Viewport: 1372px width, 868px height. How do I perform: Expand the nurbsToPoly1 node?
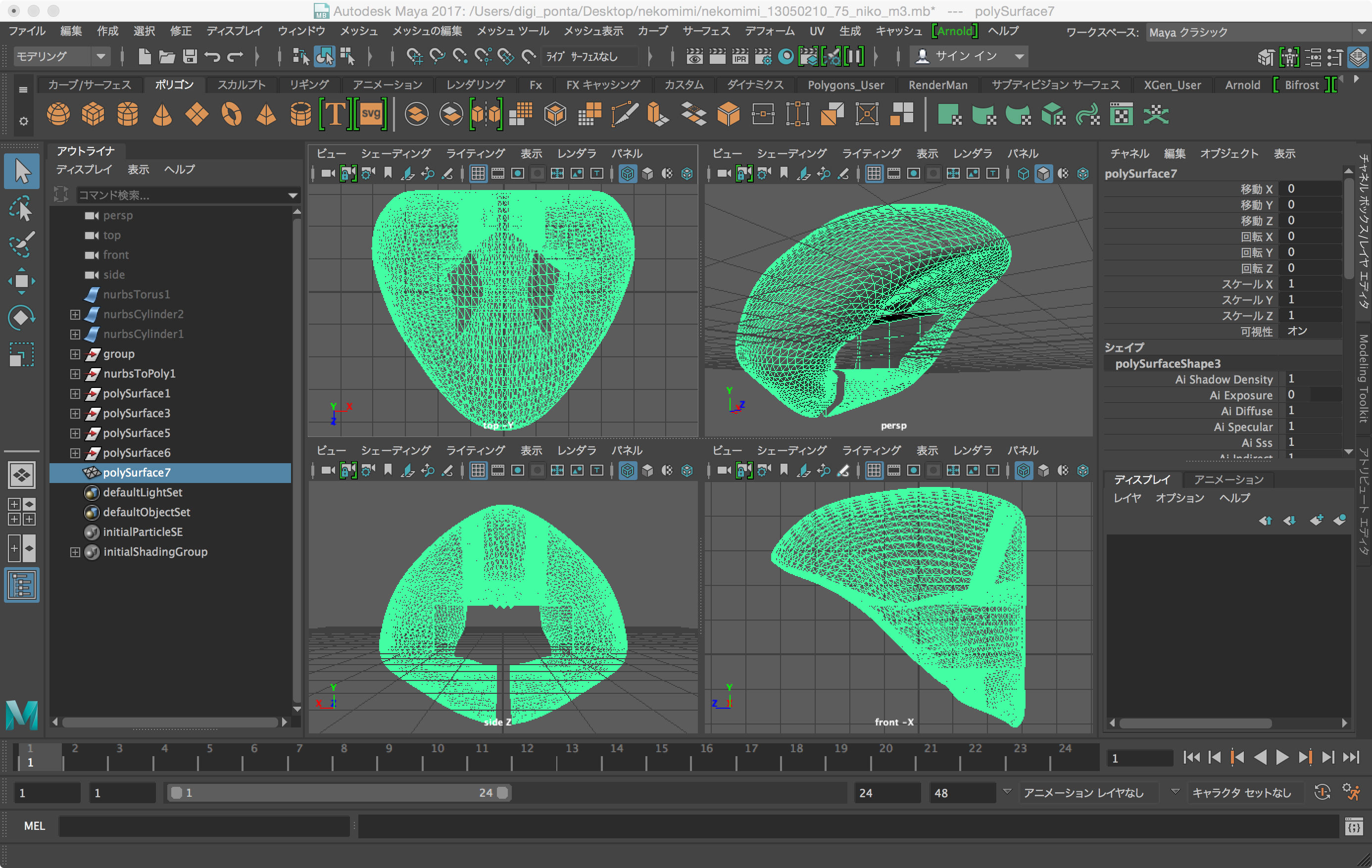pos(75,374)
